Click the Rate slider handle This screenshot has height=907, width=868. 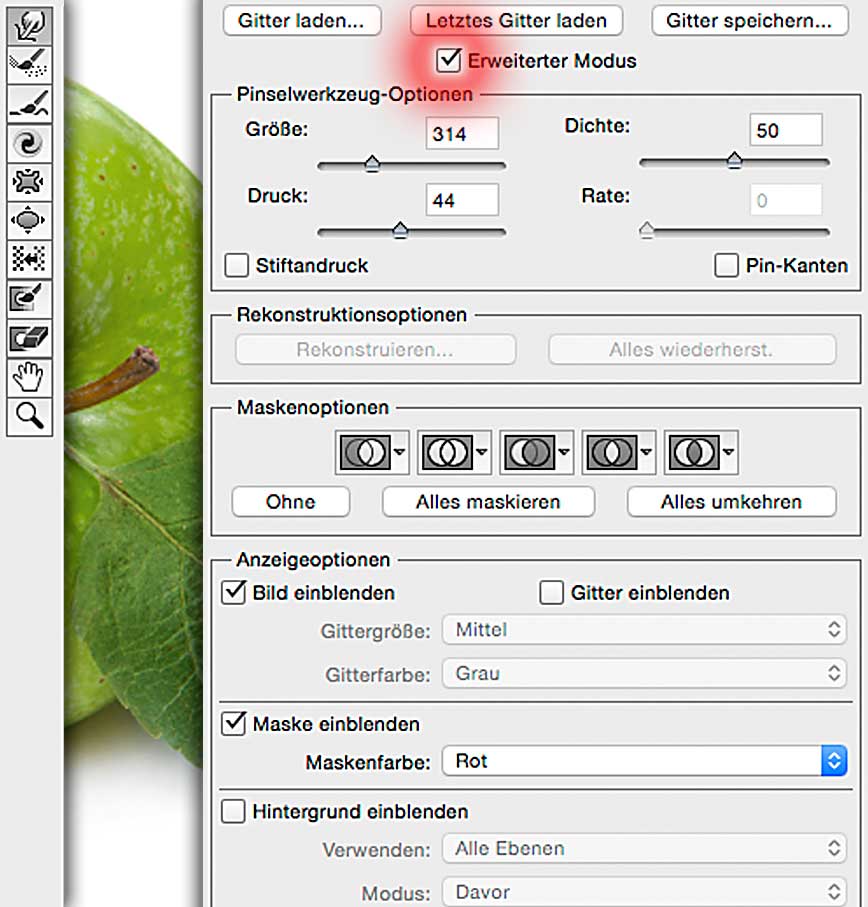(647, 230)
